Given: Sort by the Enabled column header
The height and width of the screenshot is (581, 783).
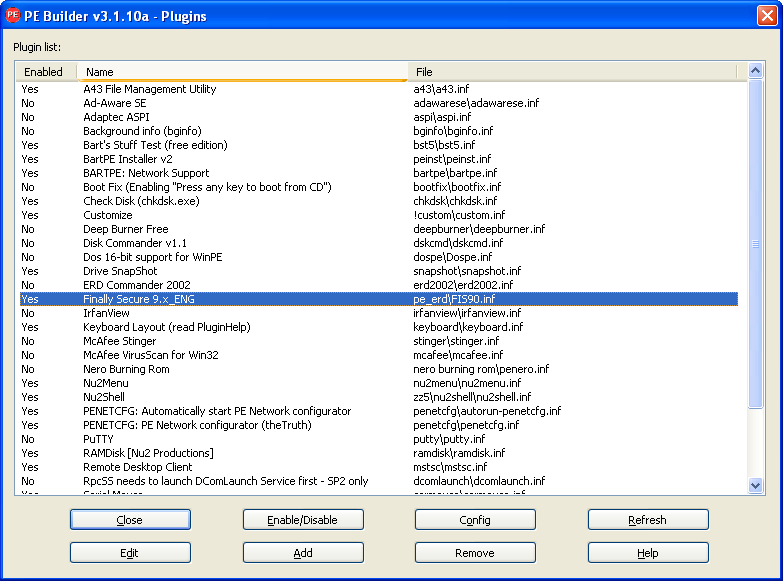Looking at the screenshot, I should (45, 72).
